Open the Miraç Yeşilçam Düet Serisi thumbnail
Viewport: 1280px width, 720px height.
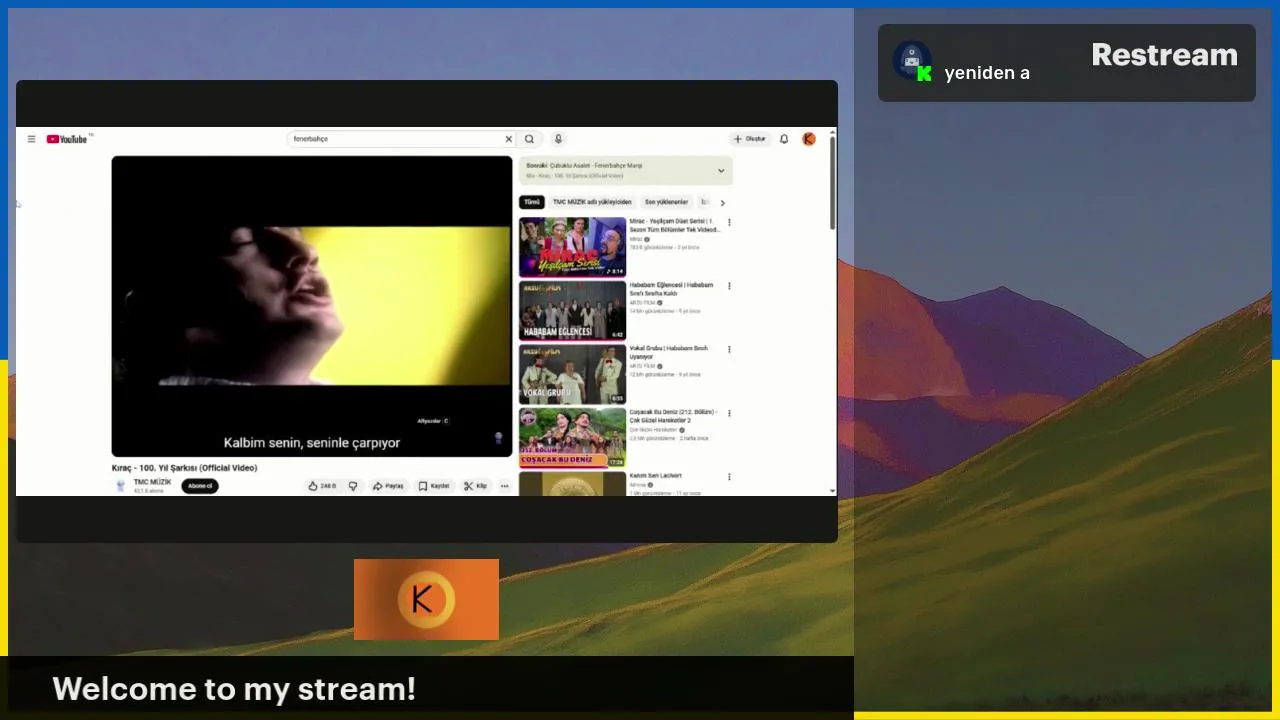tap(572, 247)
